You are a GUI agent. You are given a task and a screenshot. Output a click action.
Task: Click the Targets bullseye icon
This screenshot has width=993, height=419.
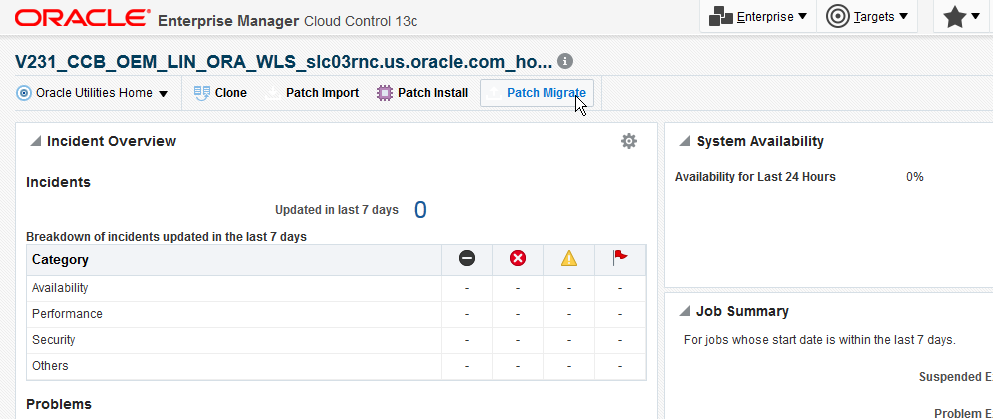tap(838, 17)
